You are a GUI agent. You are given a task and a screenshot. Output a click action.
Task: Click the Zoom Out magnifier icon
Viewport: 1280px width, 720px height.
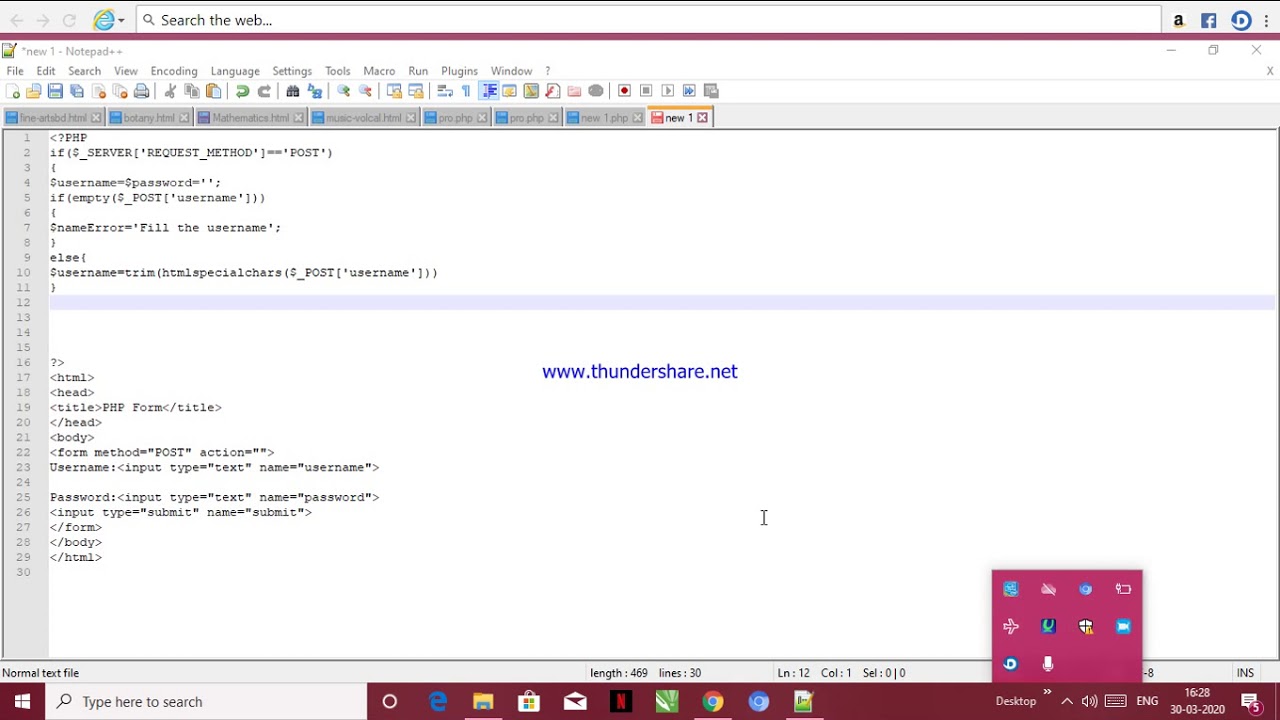[x=366, y=91]
